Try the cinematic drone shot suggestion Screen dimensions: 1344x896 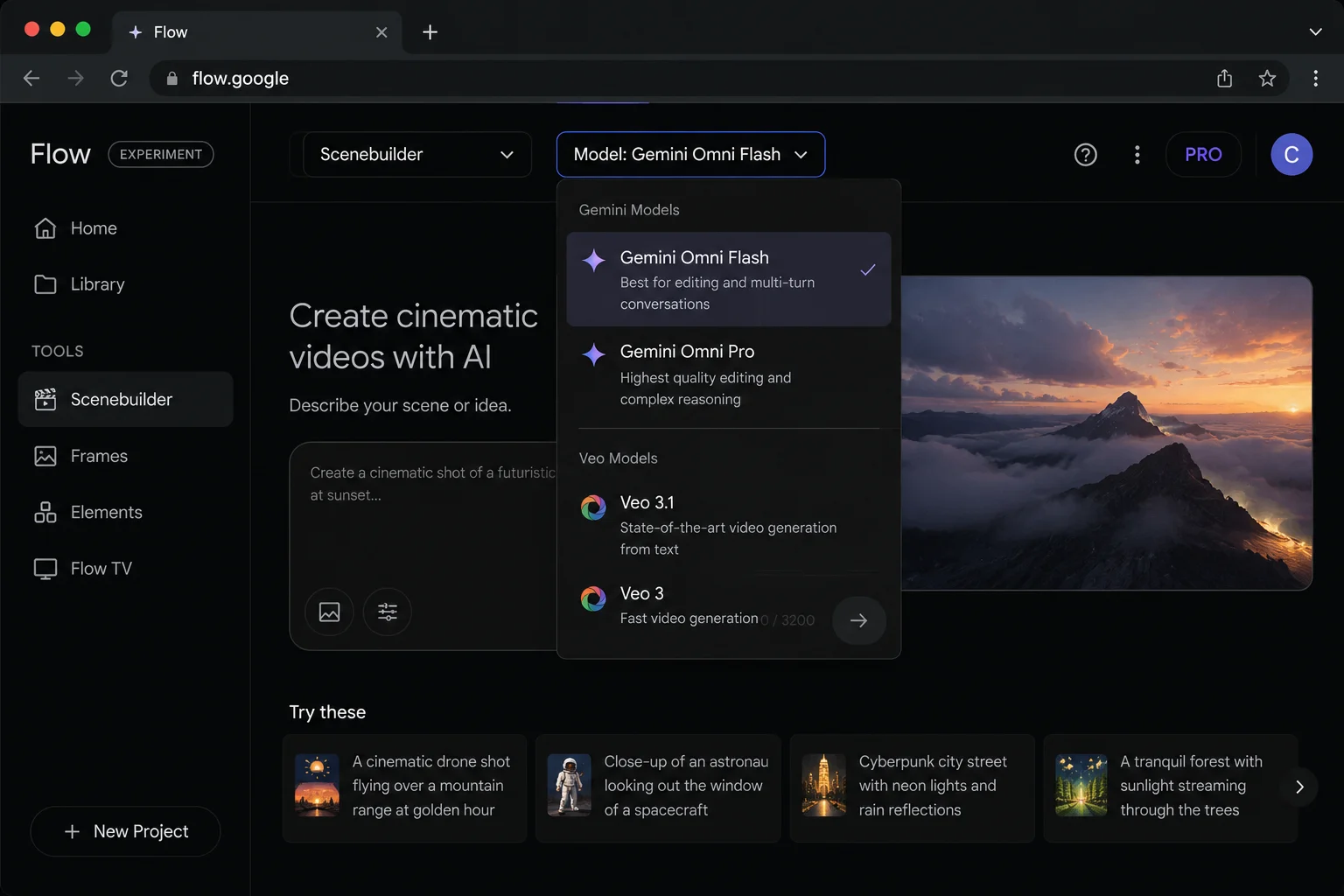404,787
